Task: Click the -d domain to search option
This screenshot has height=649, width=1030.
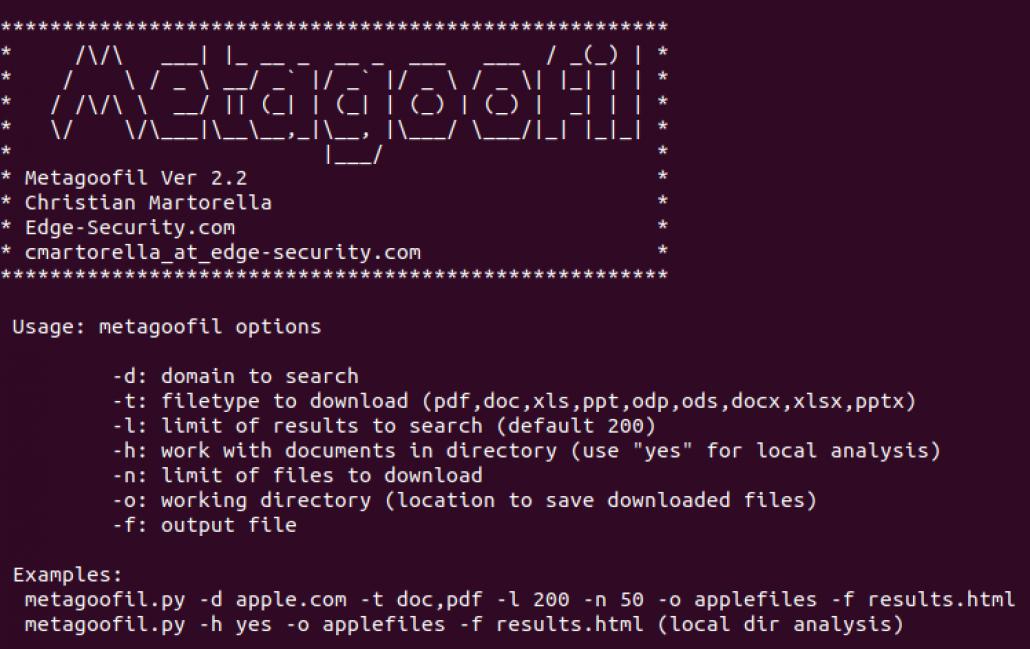Action: pos(235,376)
